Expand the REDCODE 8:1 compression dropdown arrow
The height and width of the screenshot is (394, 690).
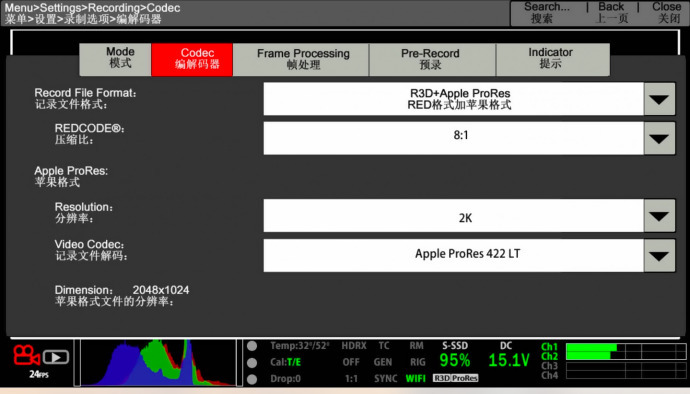click(659, 139)
